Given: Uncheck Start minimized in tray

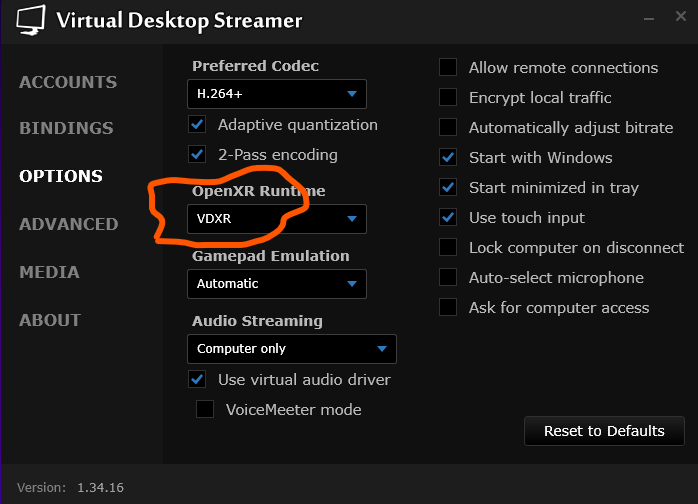Looking at the screenshot, I should pyautogui.click(x=448, y=188).
